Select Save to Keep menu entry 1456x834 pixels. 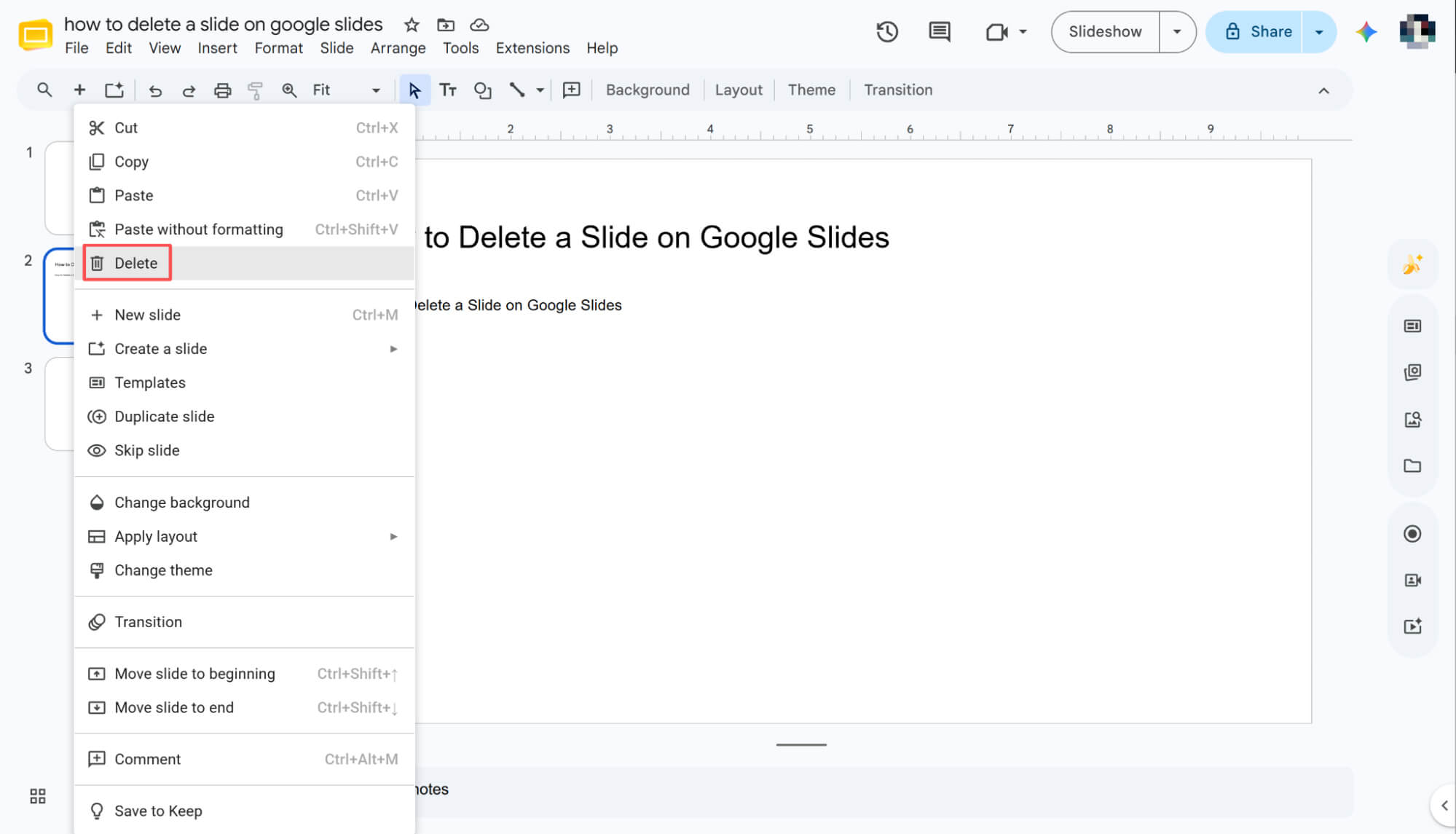[x=245, y=811]
